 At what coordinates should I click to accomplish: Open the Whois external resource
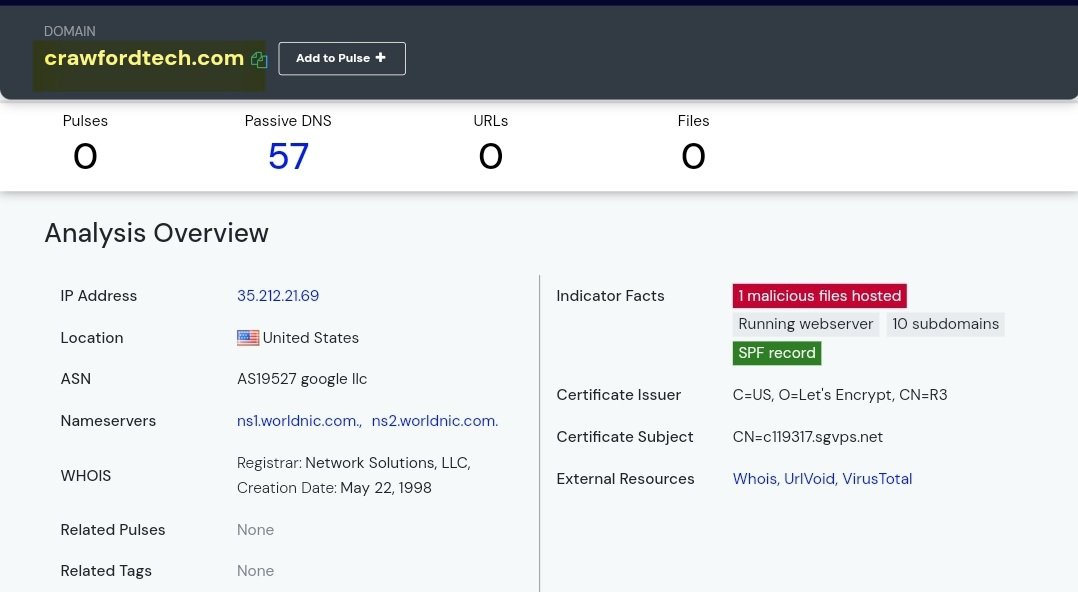coord(754,479)
